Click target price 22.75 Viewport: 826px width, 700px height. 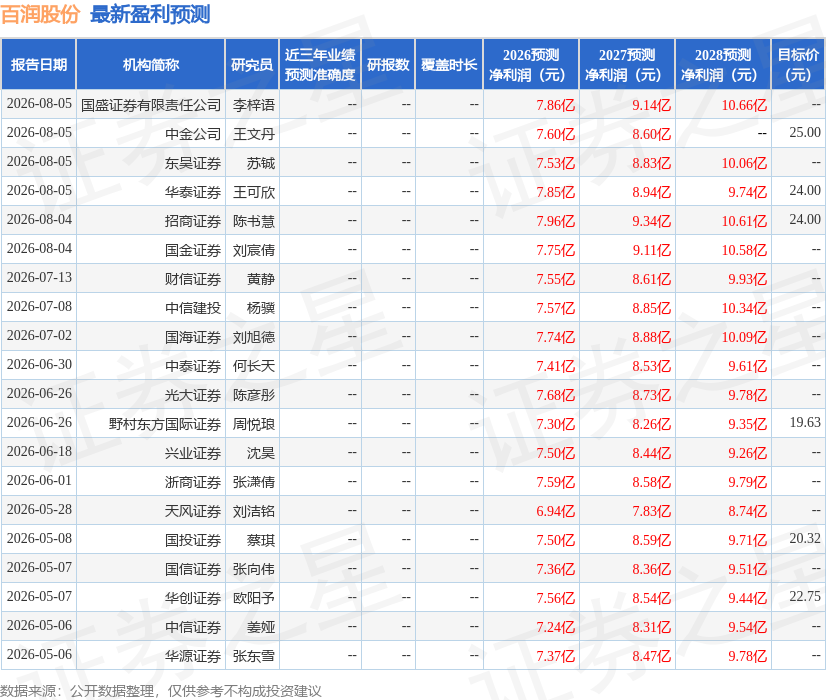805,596
